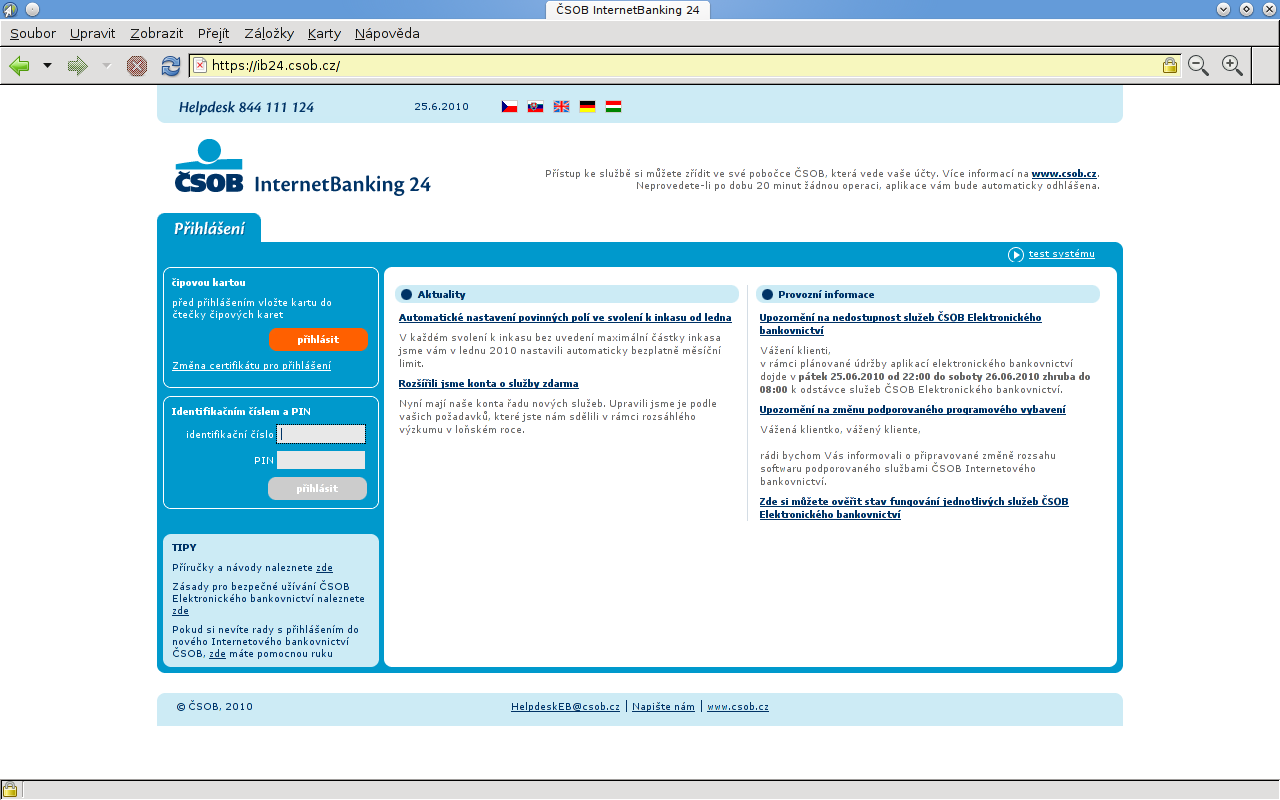Open the back history dropdown arrow
1280x800 pixels.
47,66
